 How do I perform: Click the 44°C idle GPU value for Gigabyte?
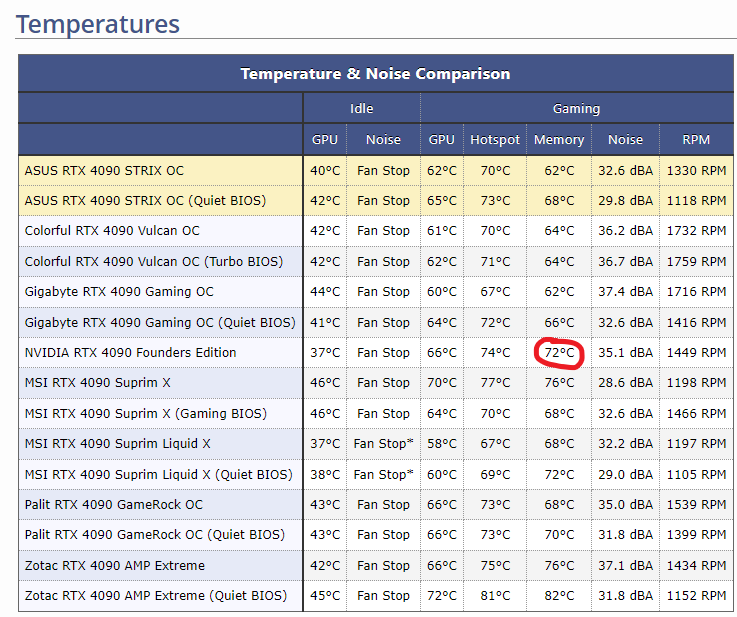(x=325, y=292)
